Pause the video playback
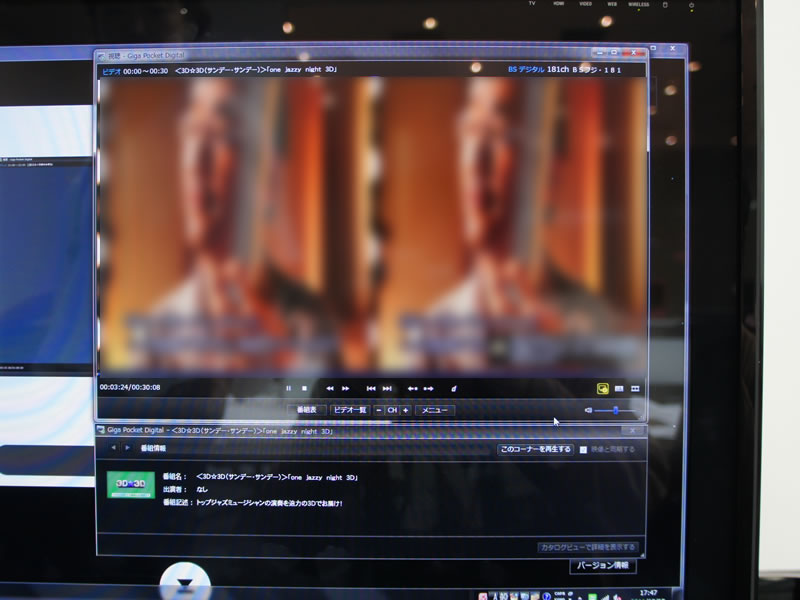Screen dimensions: 800x600 point(289,389)
